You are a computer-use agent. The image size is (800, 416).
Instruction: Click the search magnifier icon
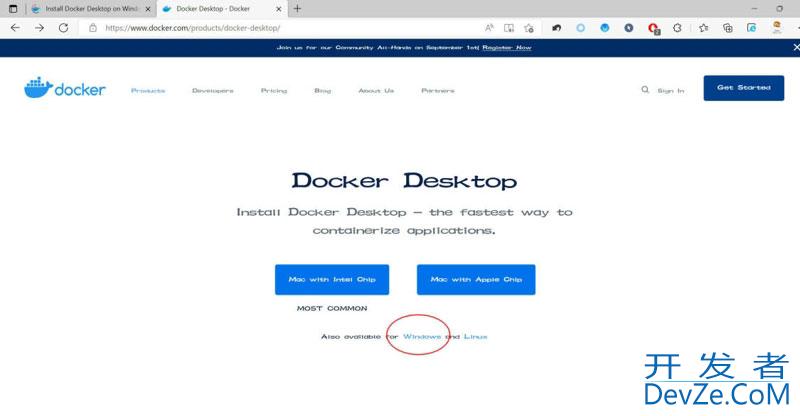click(645, 90)
